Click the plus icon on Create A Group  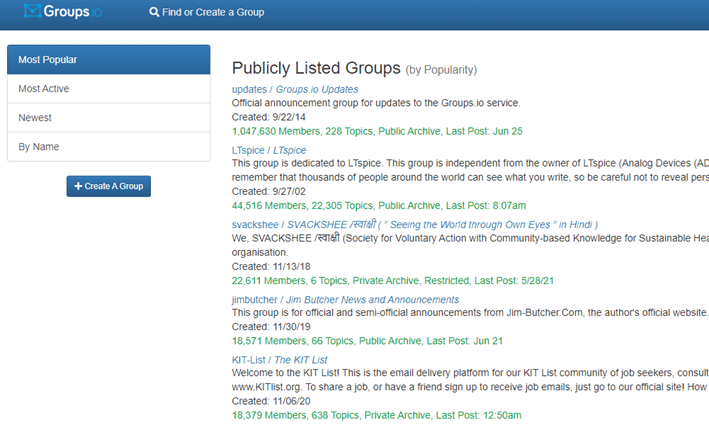click(78, 186)
